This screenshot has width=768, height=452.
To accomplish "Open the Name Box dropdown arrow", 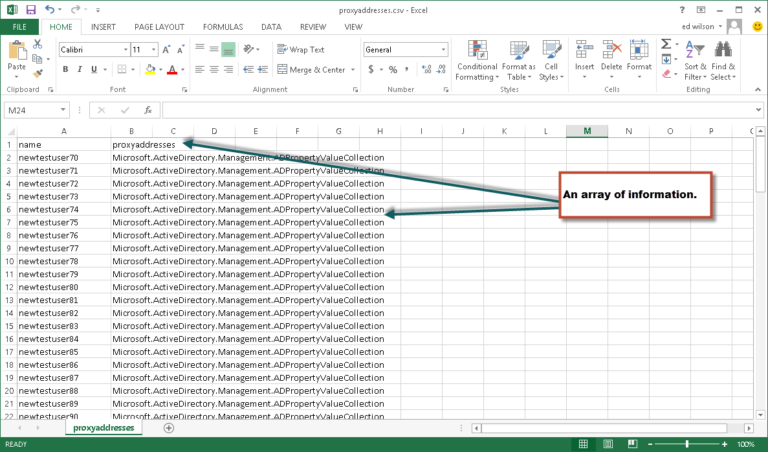I will 64,110.
